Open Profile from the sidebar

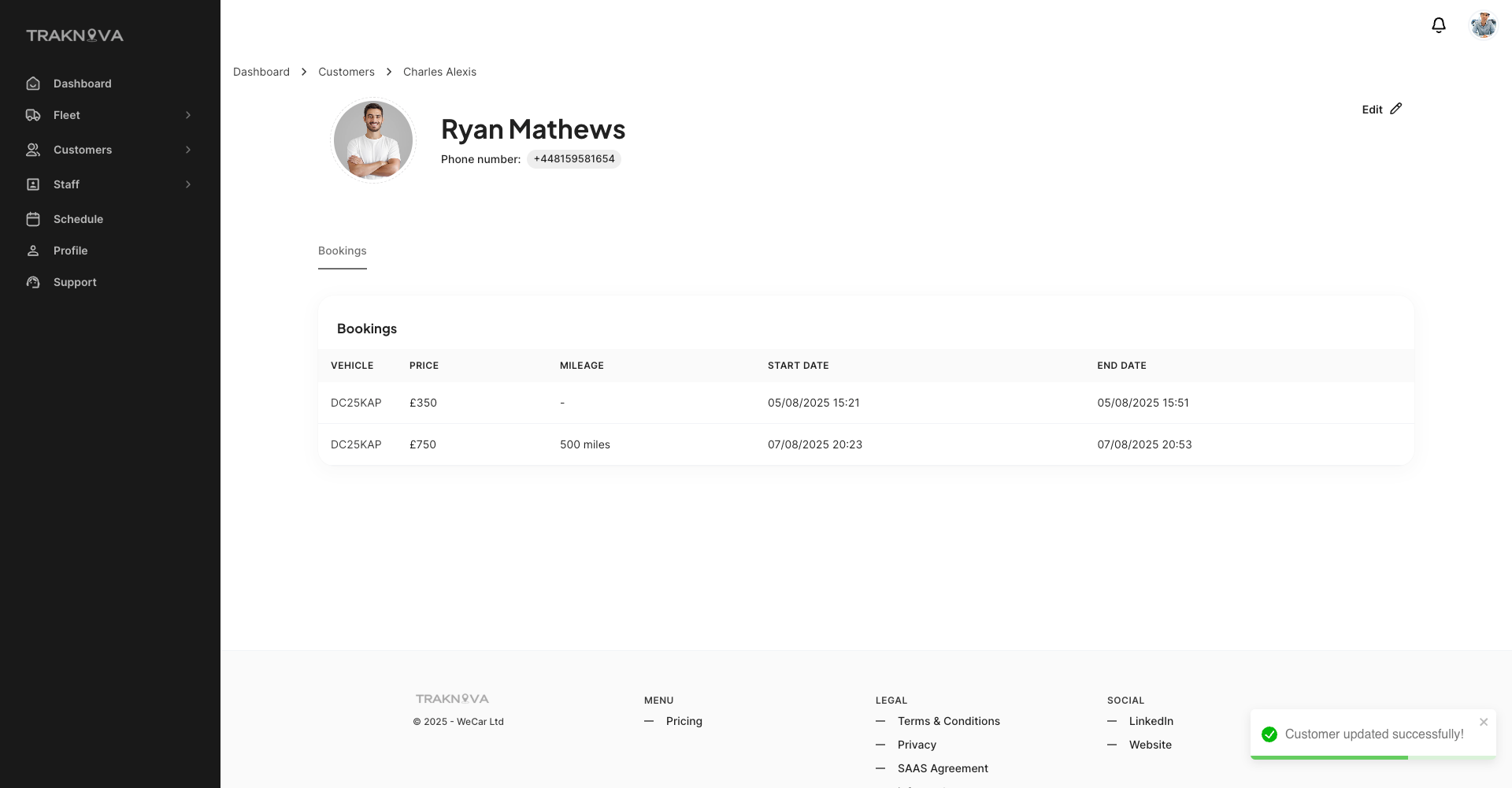click(70, 251)
